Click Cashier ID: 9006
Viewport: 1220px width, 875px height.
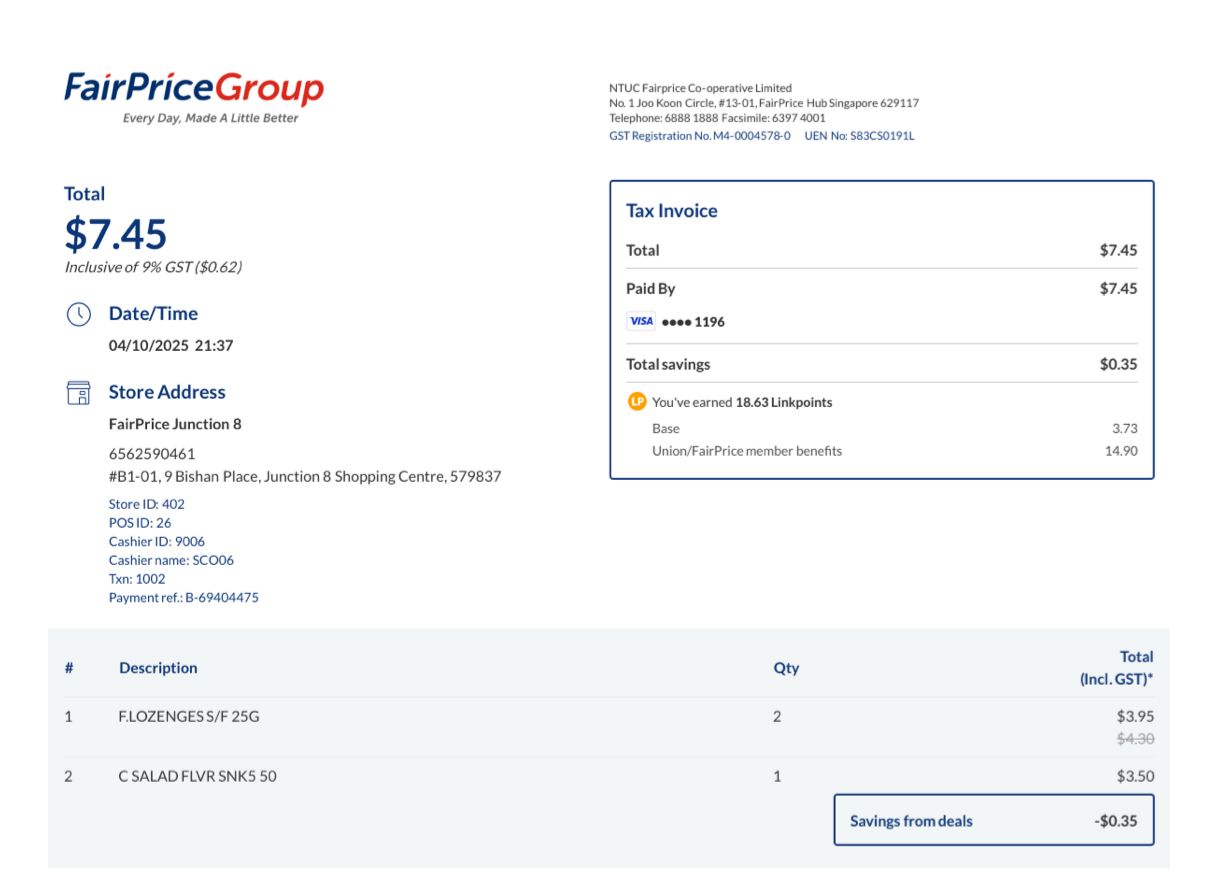coord(157,542)
